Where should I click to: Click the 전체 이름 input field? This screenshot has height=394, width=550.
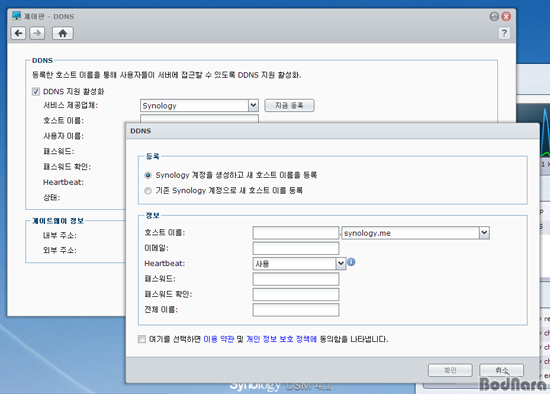click(x=296, y=310)
